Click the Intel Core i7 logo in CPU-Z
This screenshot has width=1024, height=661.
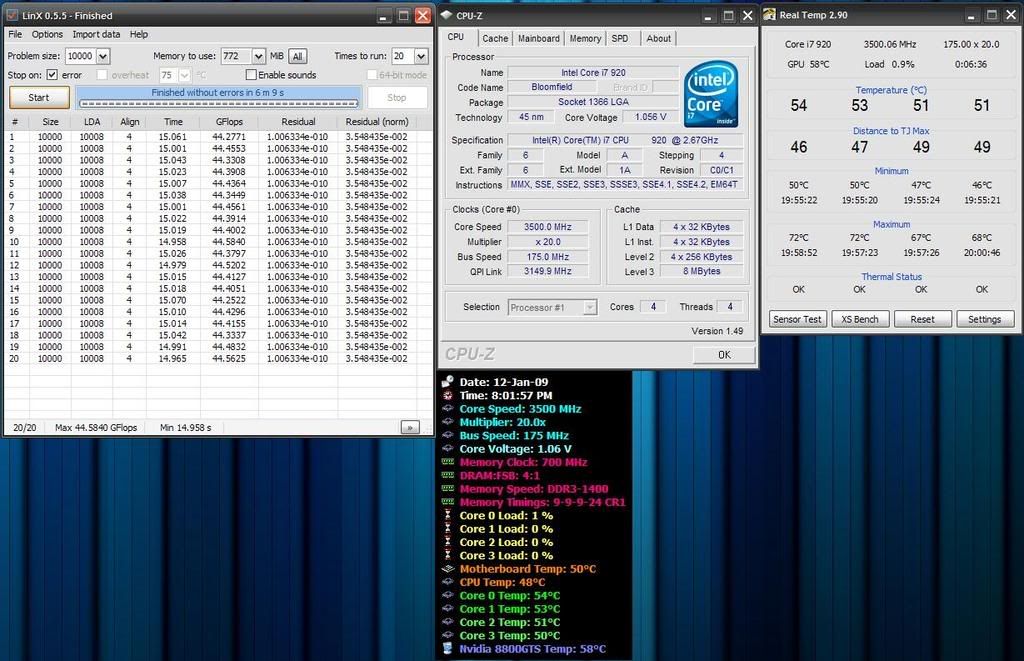[711, 93]
